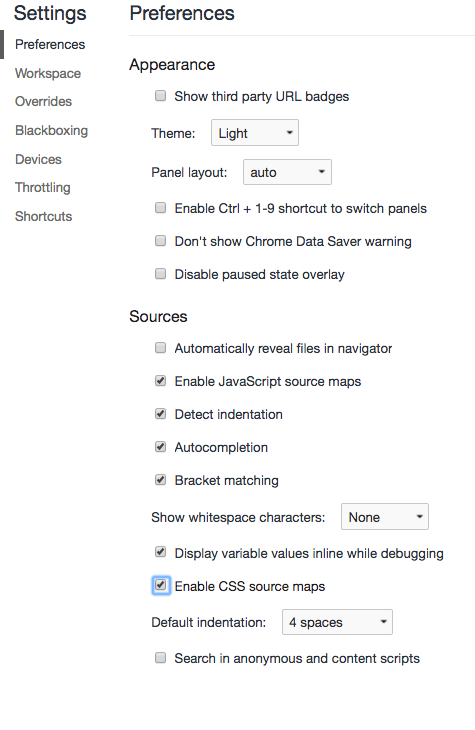475x730 pixels.
Task: Open the Overrides settings section
Action: coord(43,101)
